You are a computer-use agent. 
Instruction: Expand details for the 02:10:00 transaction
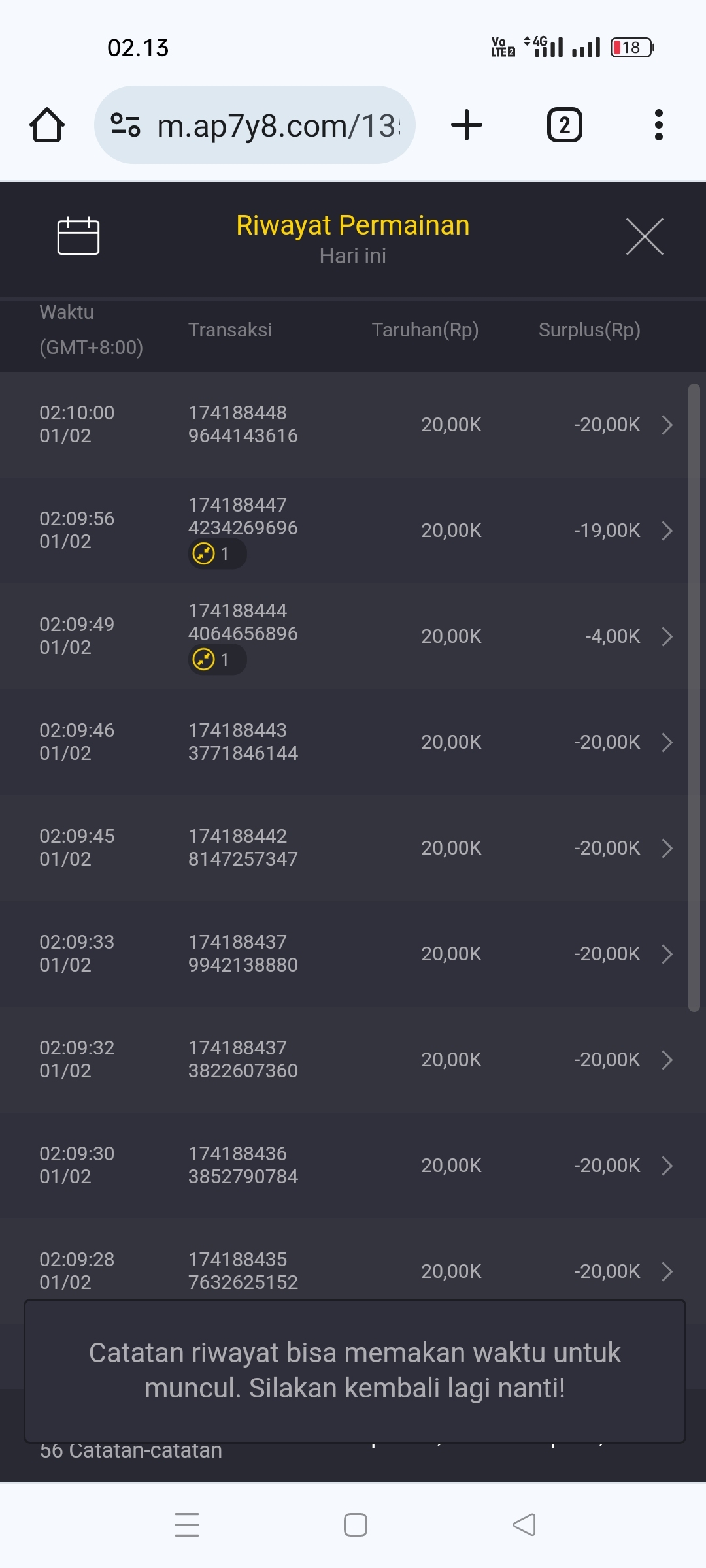(667, 425)
